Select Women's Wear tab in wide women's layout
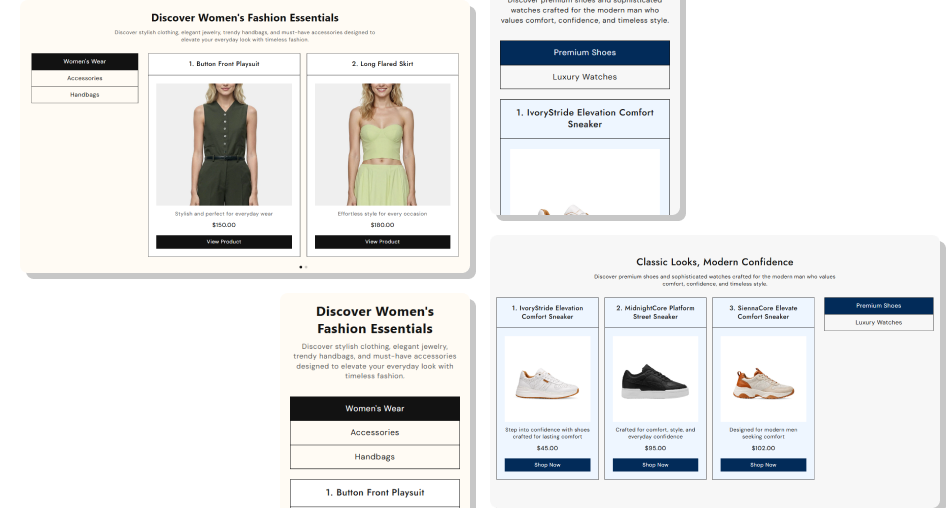Viewport: 950px width, 508px height. tap(85, 61)
